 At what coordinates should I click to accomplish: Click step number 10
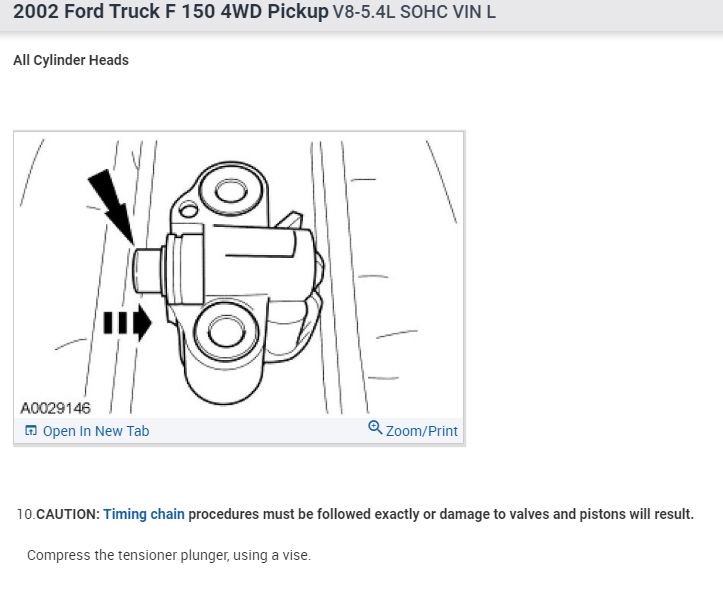[26, 514]
